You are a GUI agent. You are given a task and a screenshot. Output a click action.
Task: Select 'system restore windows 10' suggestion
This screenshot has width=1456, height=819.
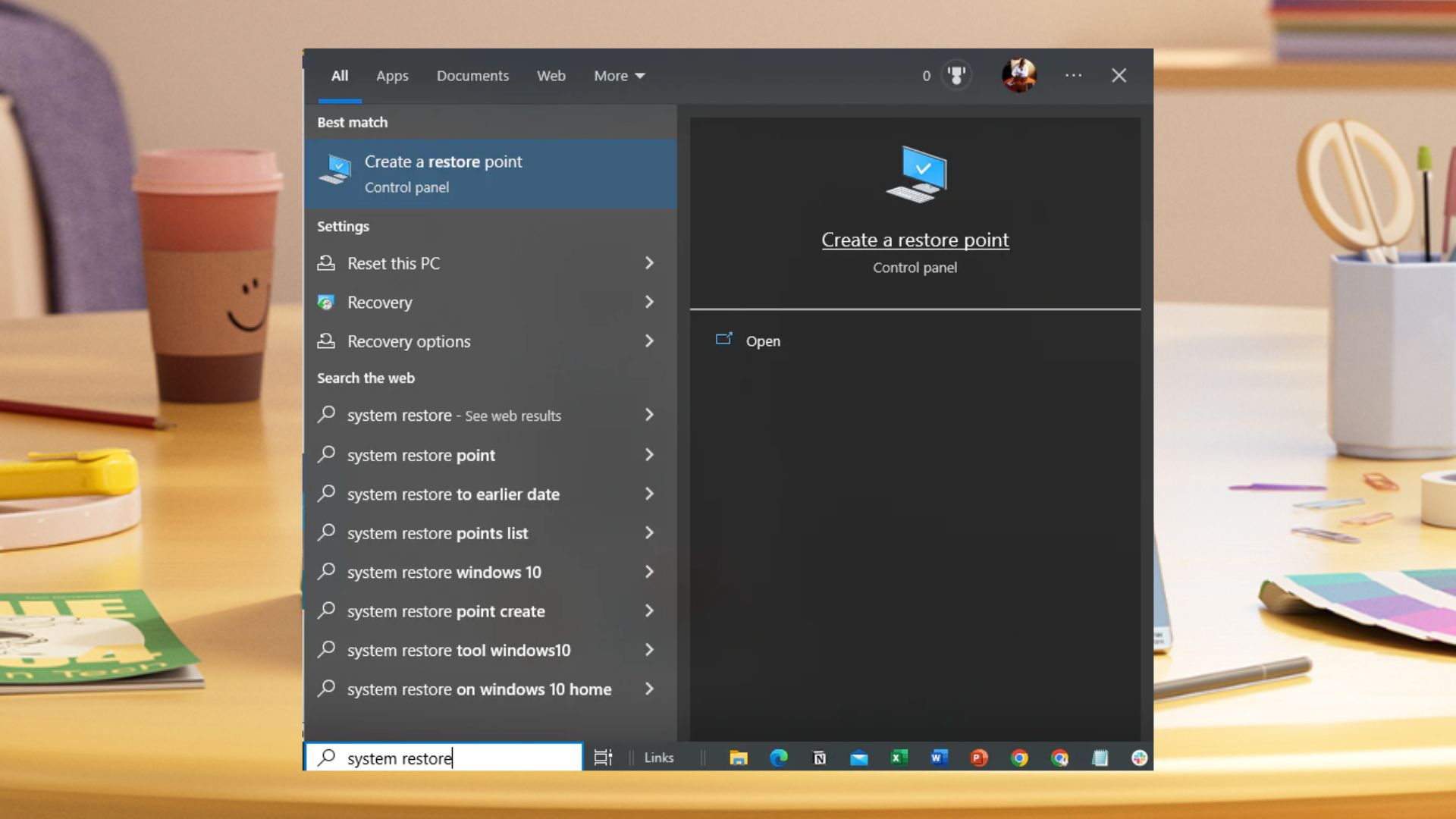(490, 573)
